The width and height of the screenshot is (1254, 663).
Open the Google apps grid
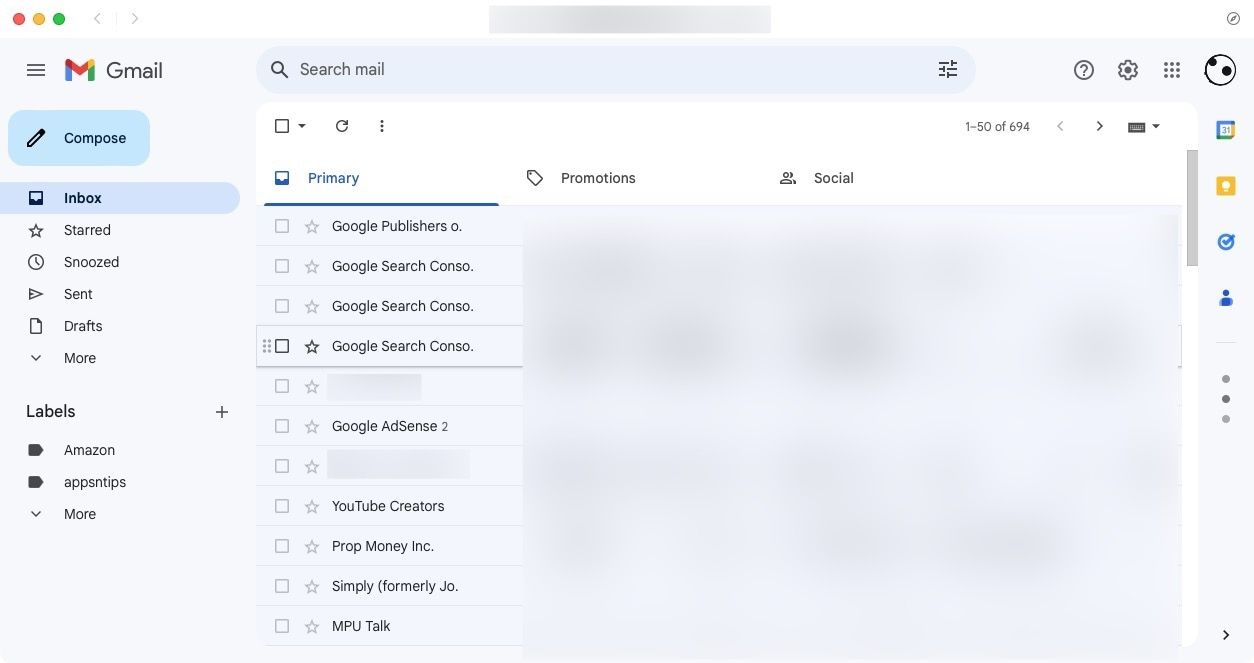coord(1172,70)
